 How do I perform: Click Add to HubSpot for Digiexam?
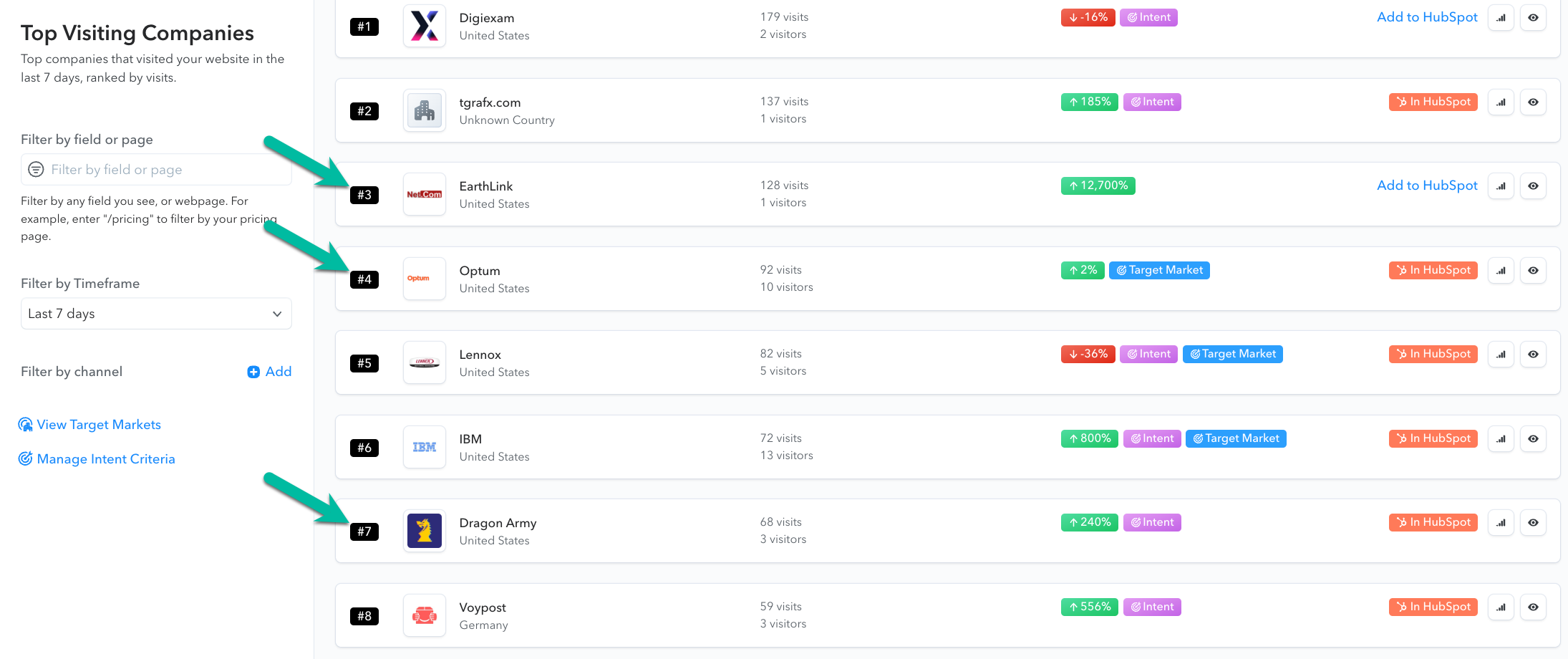1427,17
